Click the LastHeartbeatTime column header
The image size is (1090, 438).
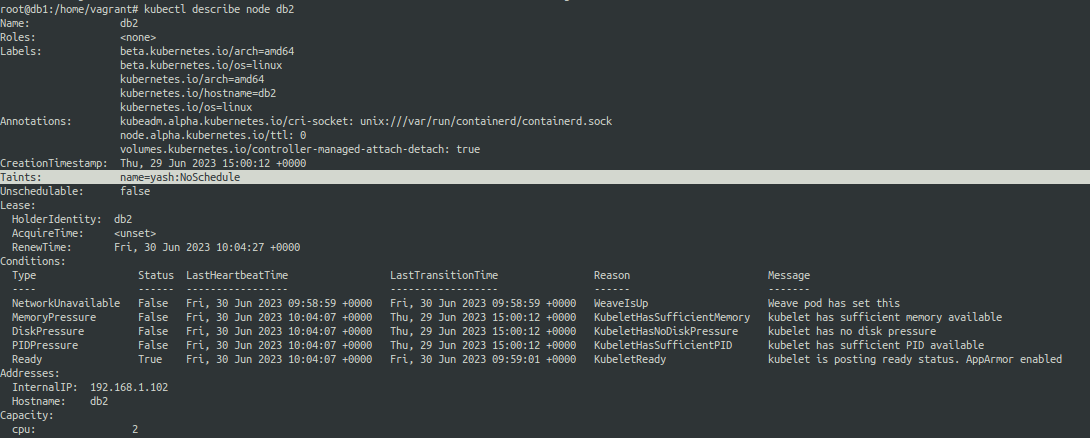pos(237,275)
